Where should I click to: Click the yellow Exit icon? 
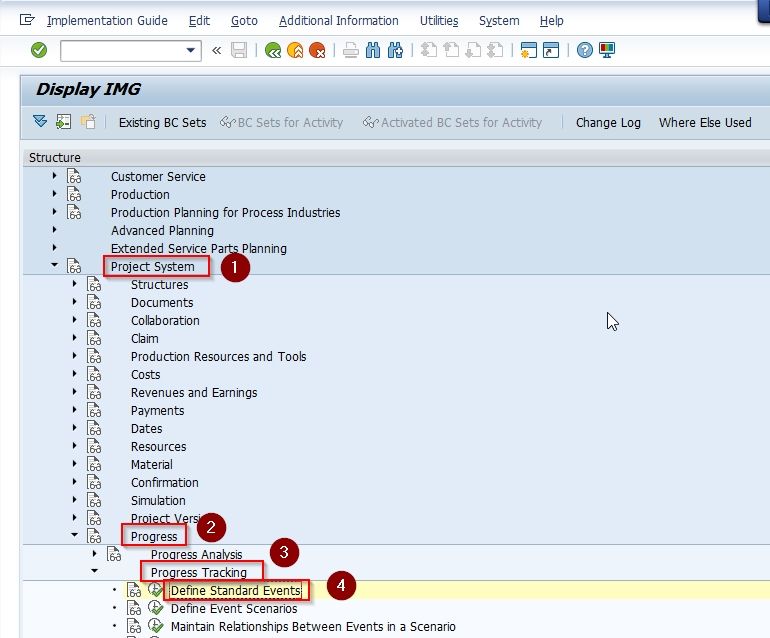tap(295, 50)
